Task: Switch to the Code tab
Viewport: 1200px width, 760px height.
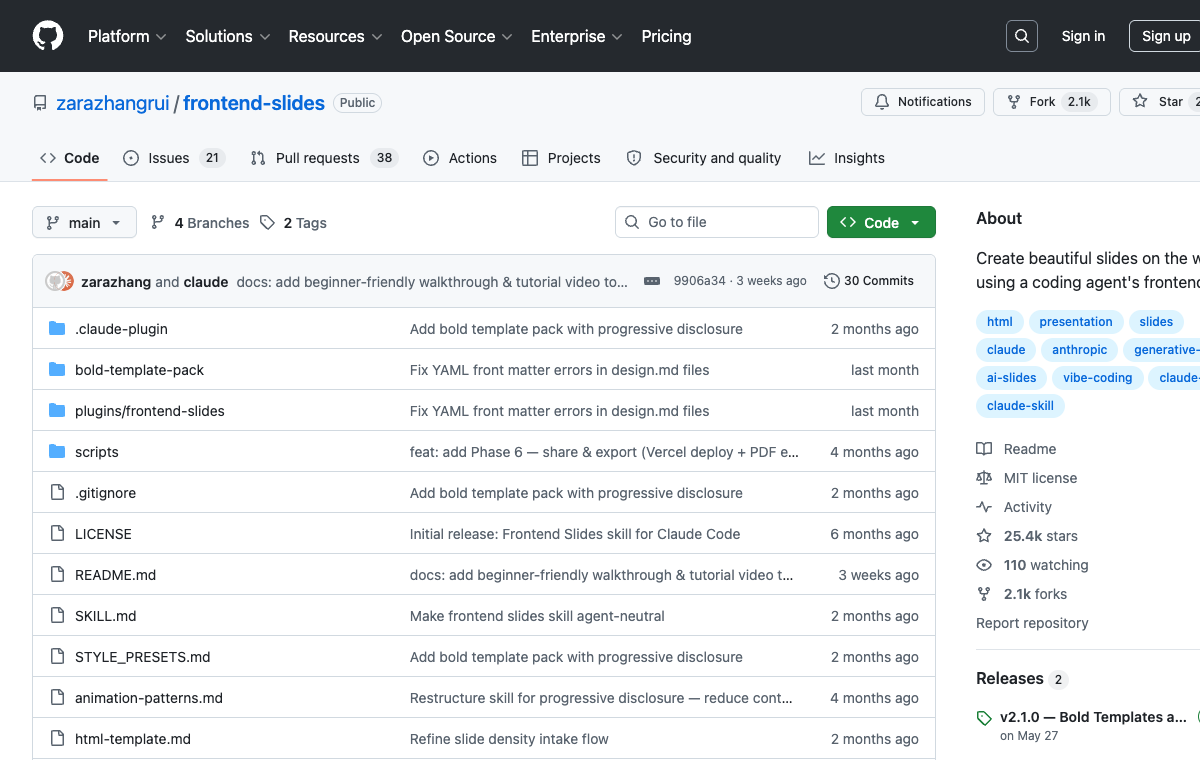Action: click(x=70, y=158)
